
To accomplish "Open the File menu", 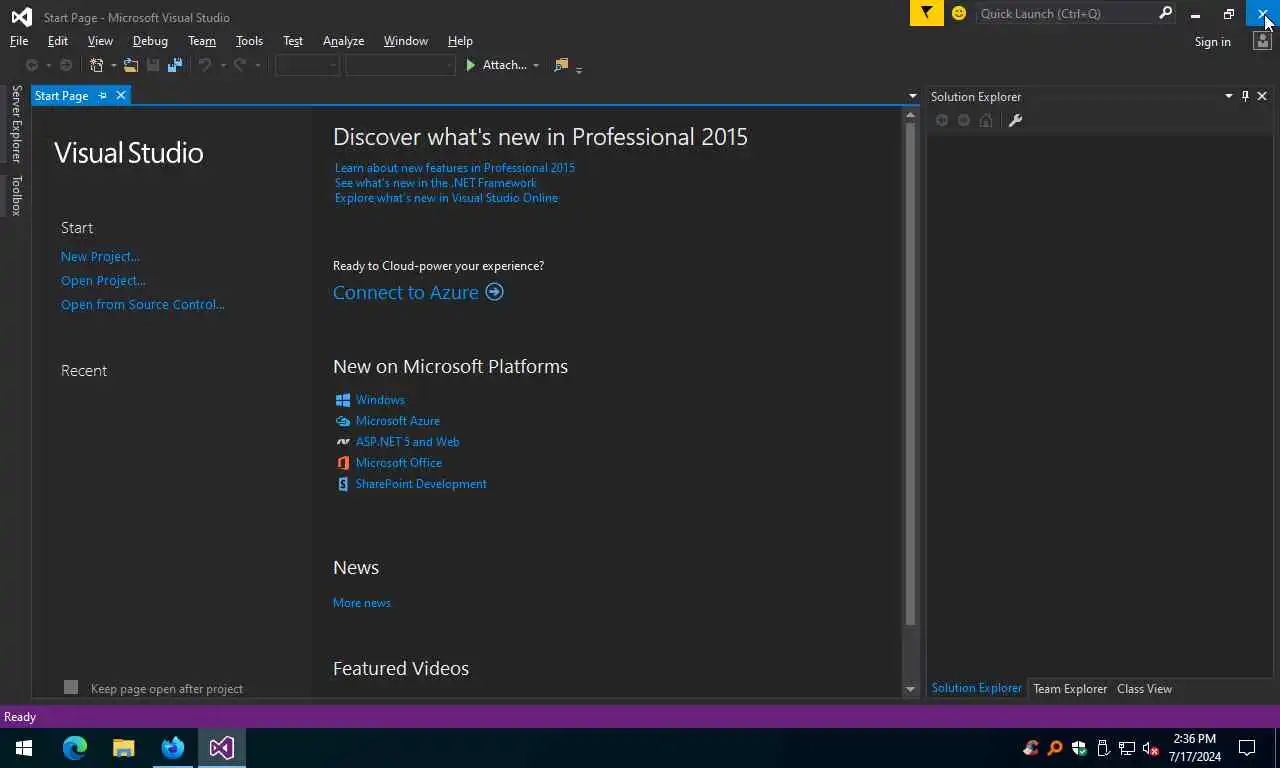I will point(19,41).
